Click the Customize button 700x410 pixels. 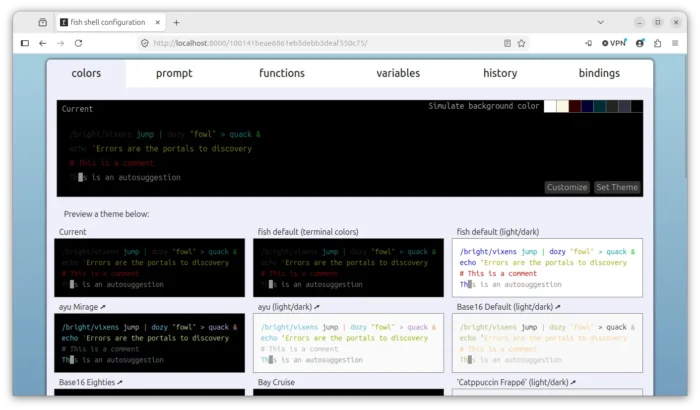point(567,187)
